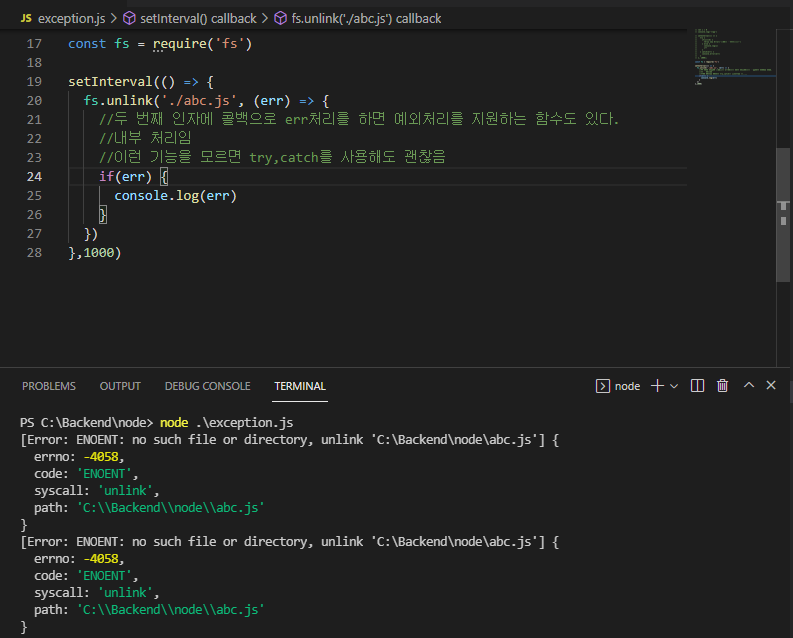Image resolution: width=793 pixels, height=638 pixels.
Task: Click the PS C:\Backend\node> prompt
Action: click(x=86, y=423)
